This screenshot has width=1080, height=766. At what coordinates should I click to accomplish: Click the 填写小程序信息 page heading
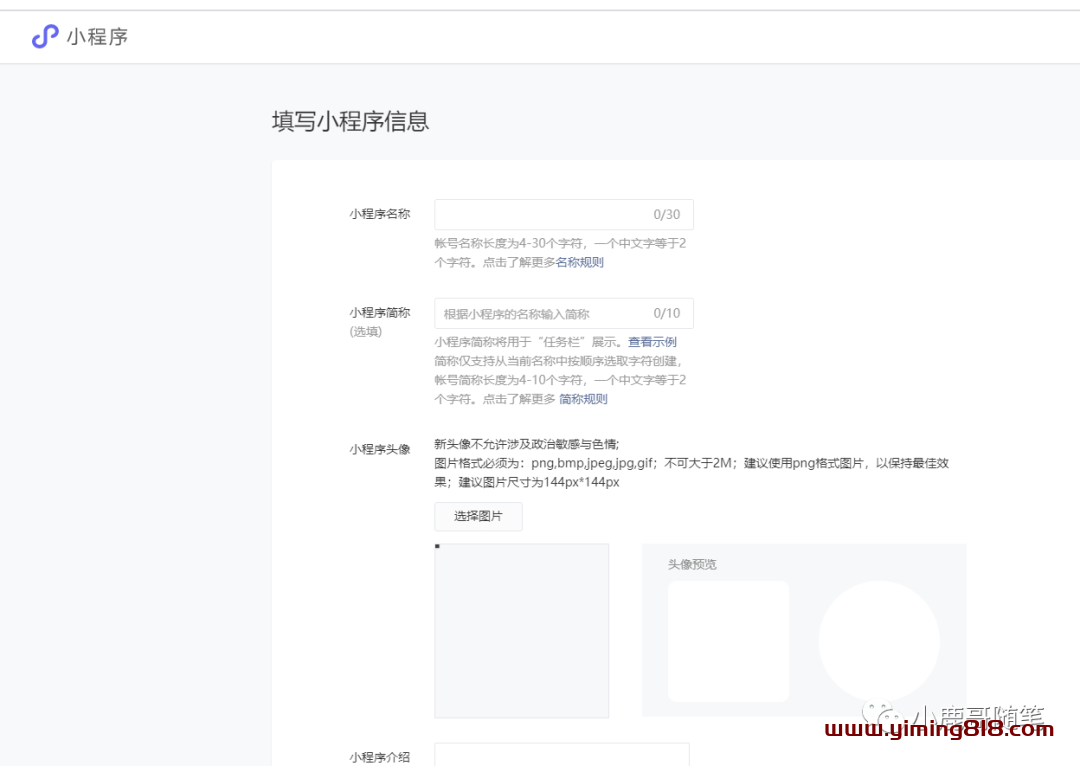(x=350, y=122)
